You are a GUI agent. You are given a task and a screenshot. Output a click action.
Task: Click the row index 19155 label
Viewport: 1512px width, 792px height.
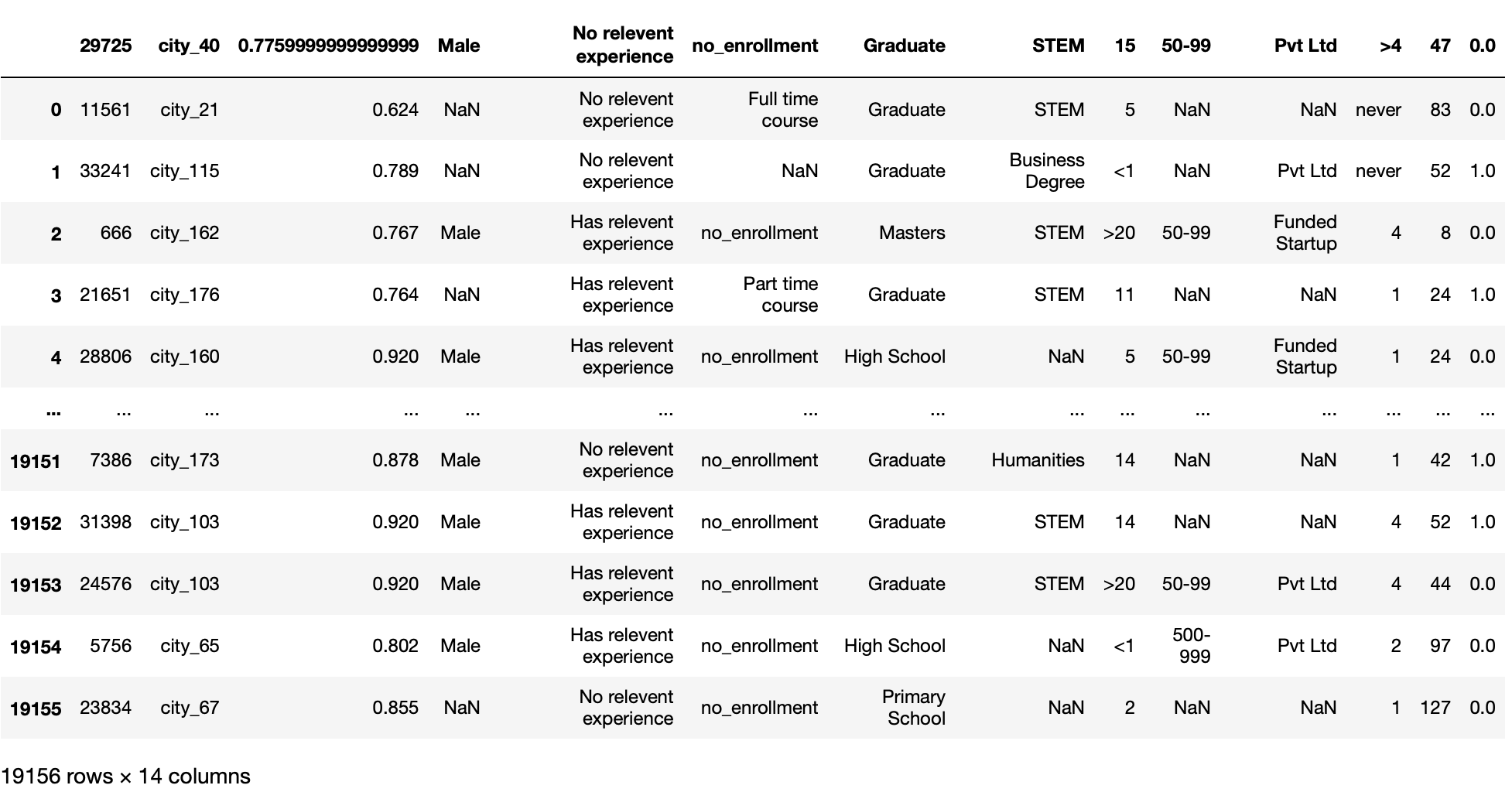coord(36,708)
